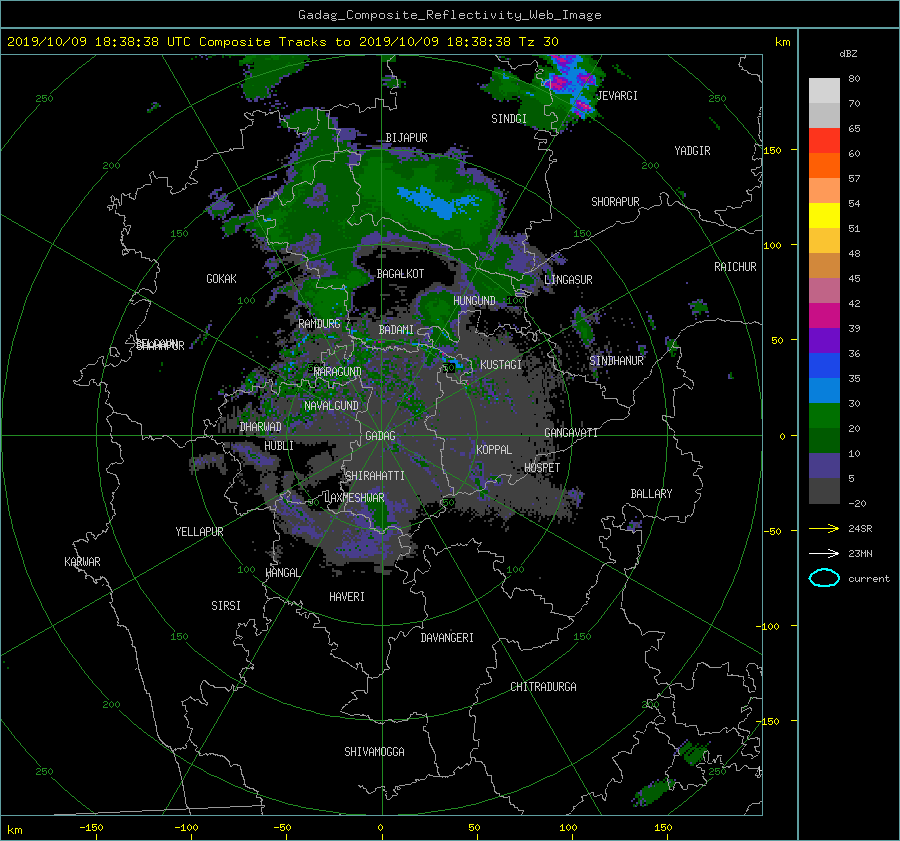Select the KUSTAGI label
Viewport: 900px width, 841px height.
pyautogui.click(x=501, y=365)
